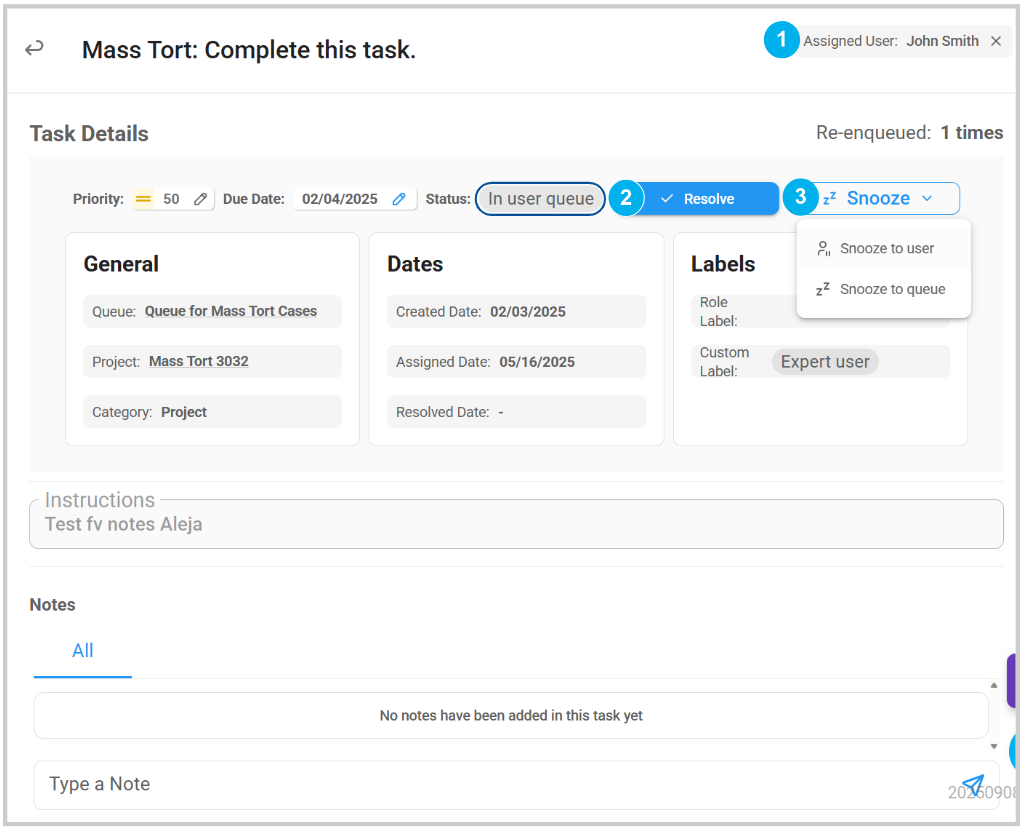1030x831 pixels.
Task: Click the pencil icon beside the due date
Action: (x=399, y=199)
